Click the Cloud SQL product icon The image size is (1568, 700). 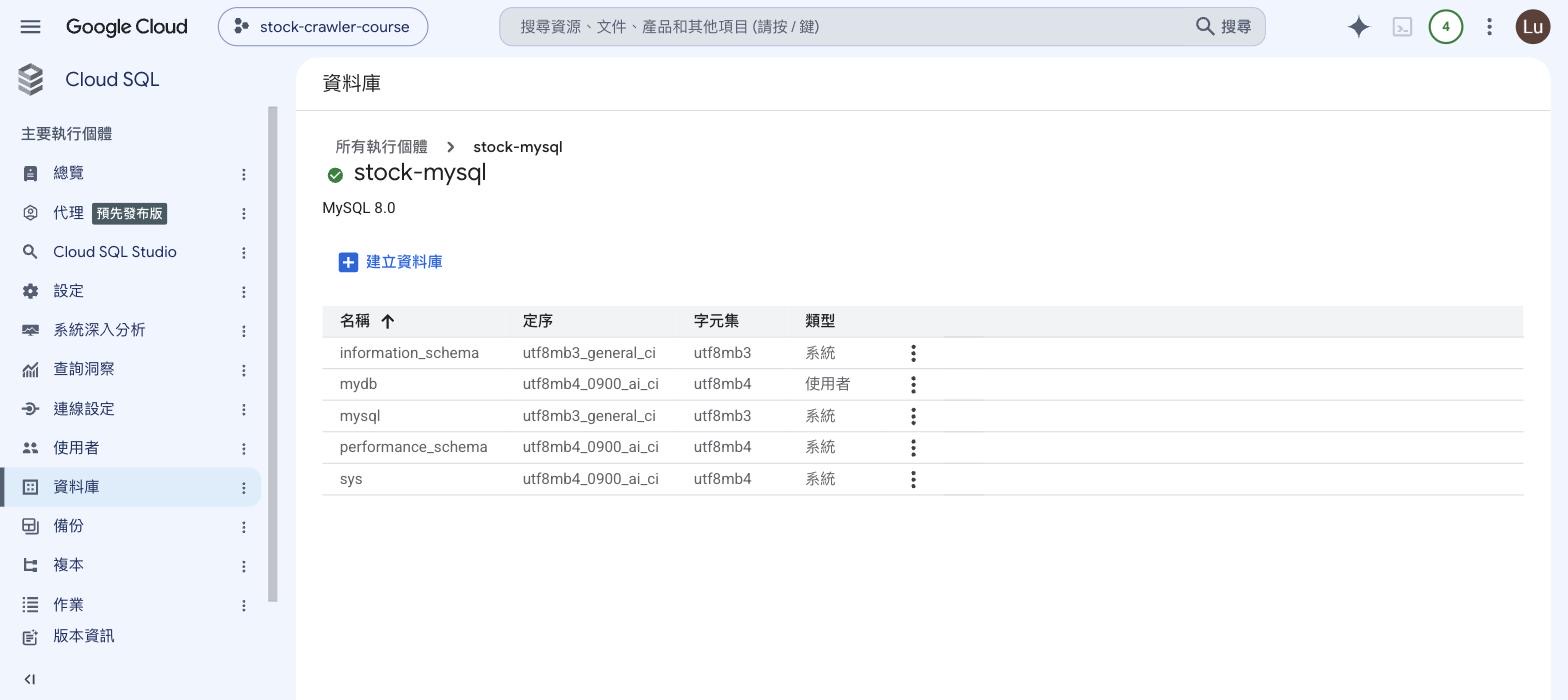click(31, 80)
